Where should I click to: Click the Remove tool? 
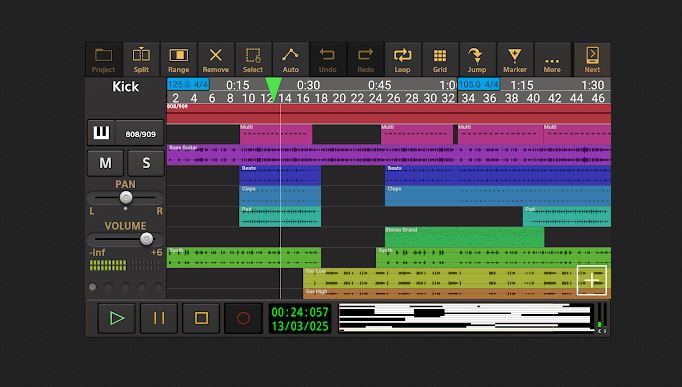click(216, 60)
